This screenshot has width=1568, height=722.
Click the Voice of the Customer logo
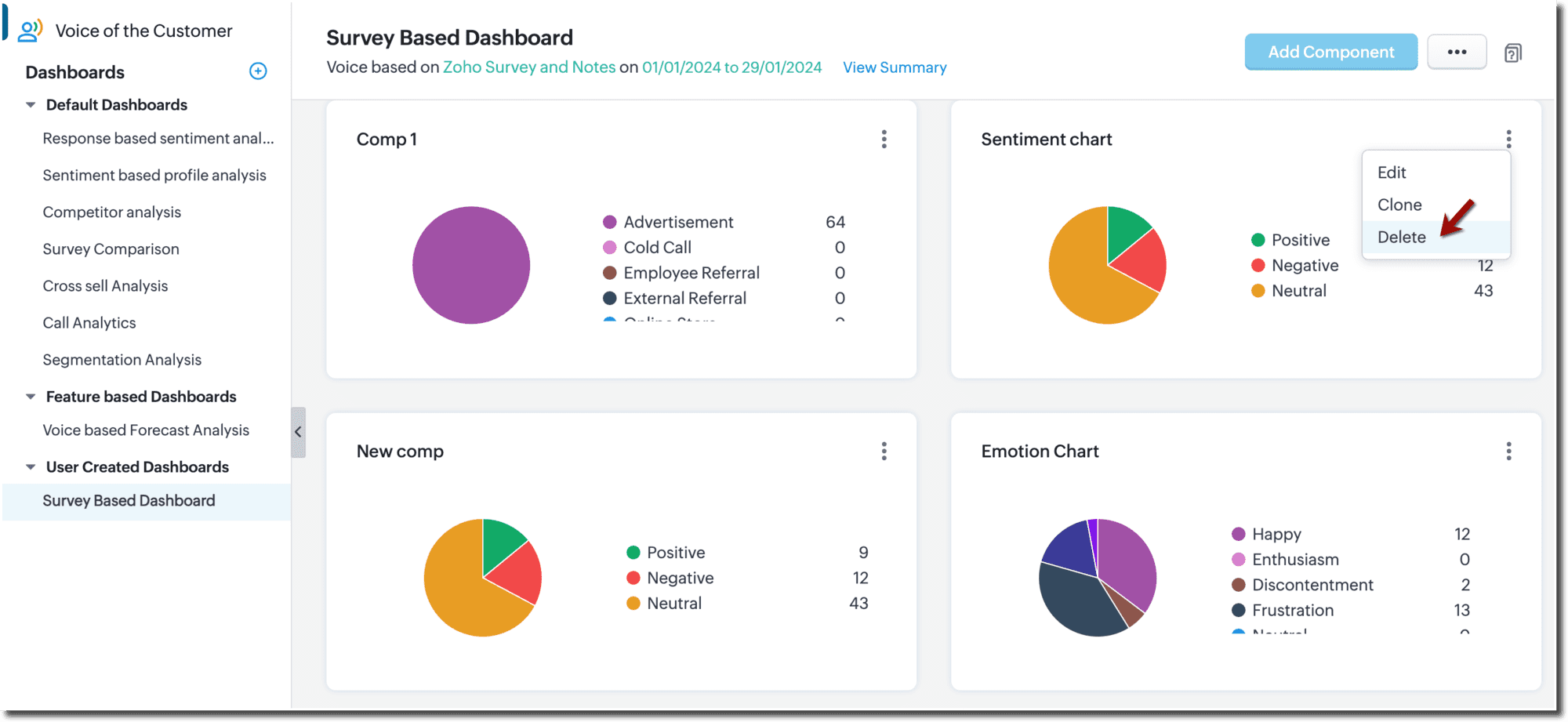tap(30, 31)
